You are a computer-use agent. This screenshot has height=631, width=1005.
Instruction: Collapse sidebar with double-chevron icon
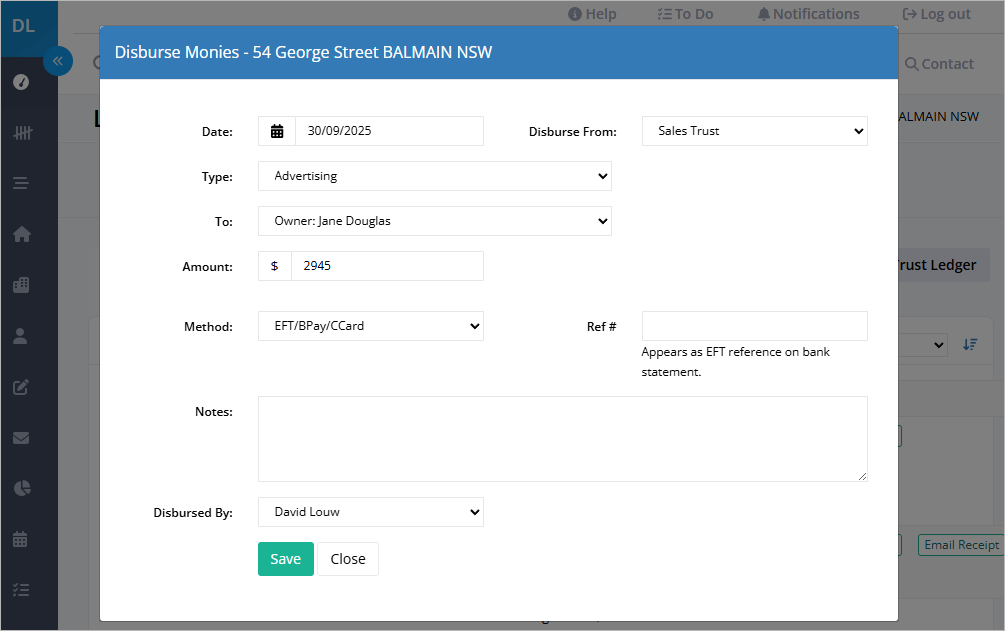point(58,62)
